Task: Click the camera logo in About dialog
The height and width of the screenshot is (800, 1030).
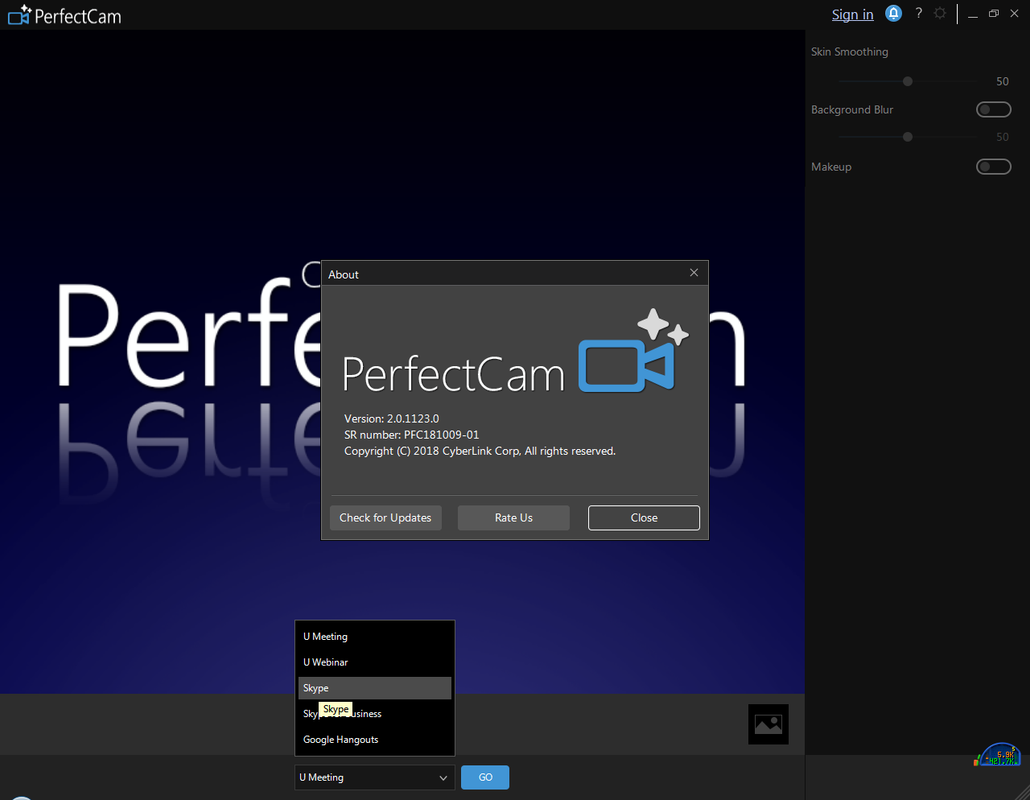Action: [x=633, y=351]
